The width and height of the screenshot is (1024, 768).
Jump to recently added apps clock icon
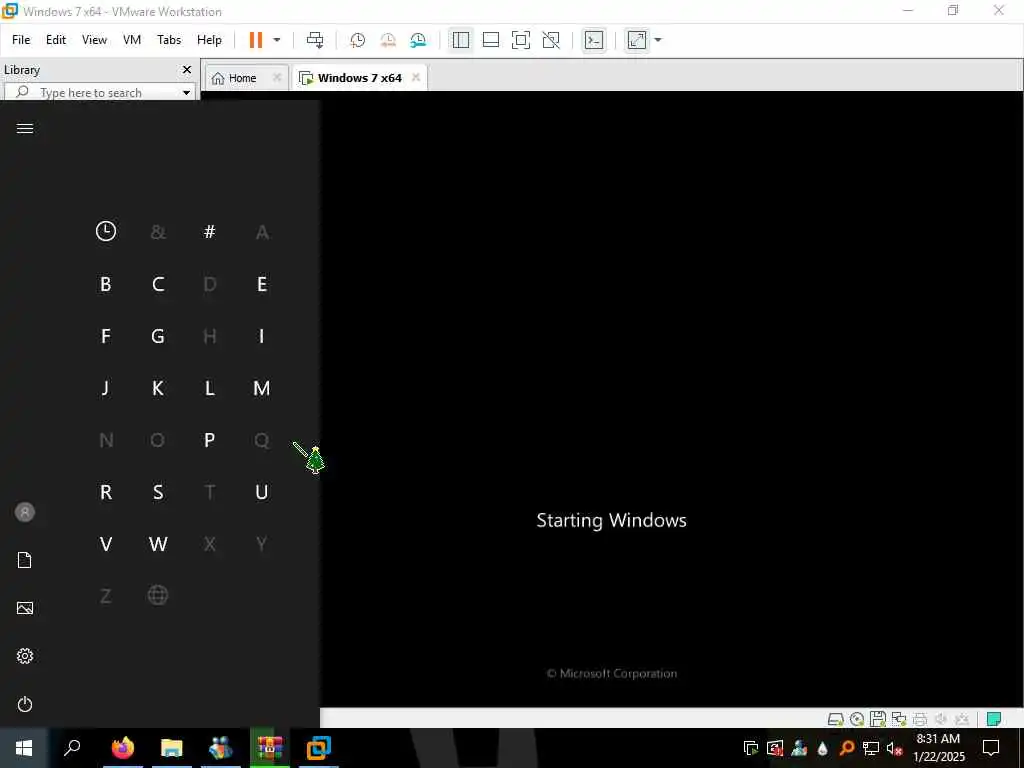pyautogui.click(x=106, y=231)
